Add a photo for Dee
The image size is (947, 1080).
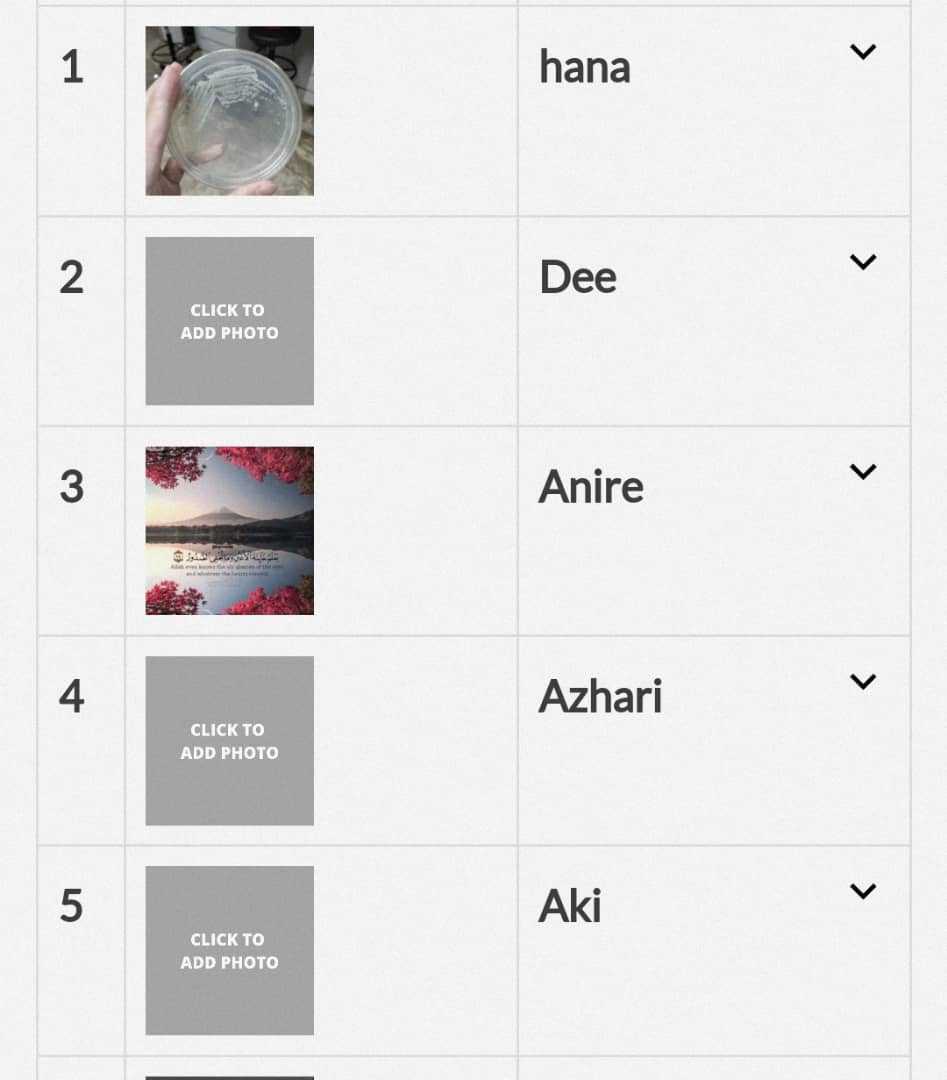(229, 321)
